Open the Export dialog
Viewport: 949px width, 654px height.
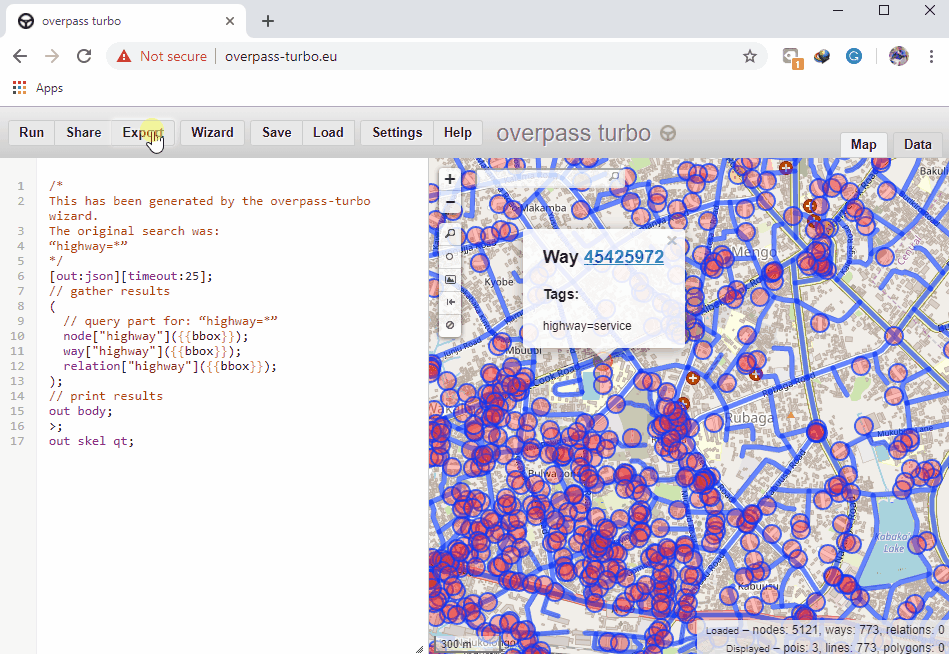tap(143, 133)
